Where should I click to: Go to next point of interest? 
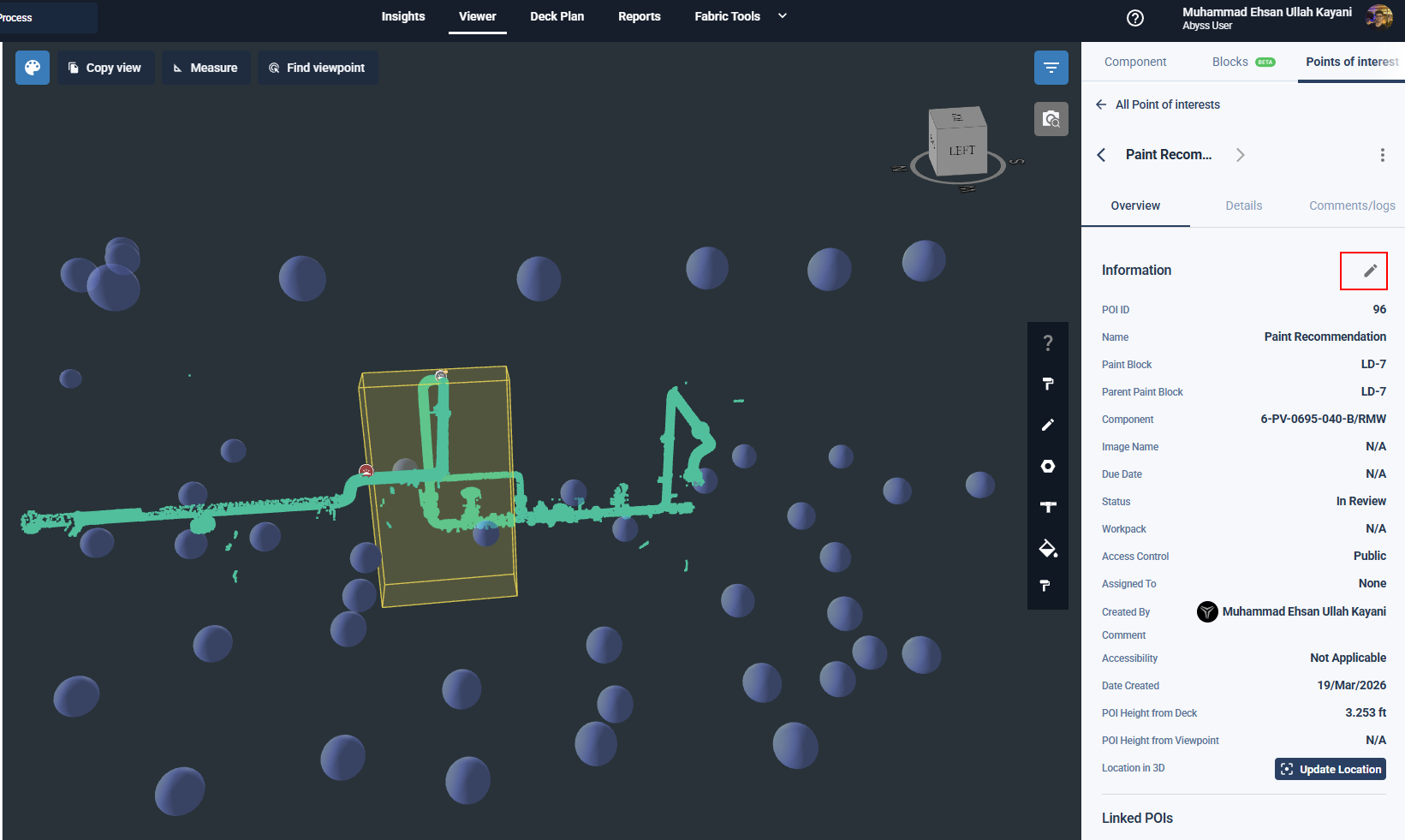(x=1240, y=155)
